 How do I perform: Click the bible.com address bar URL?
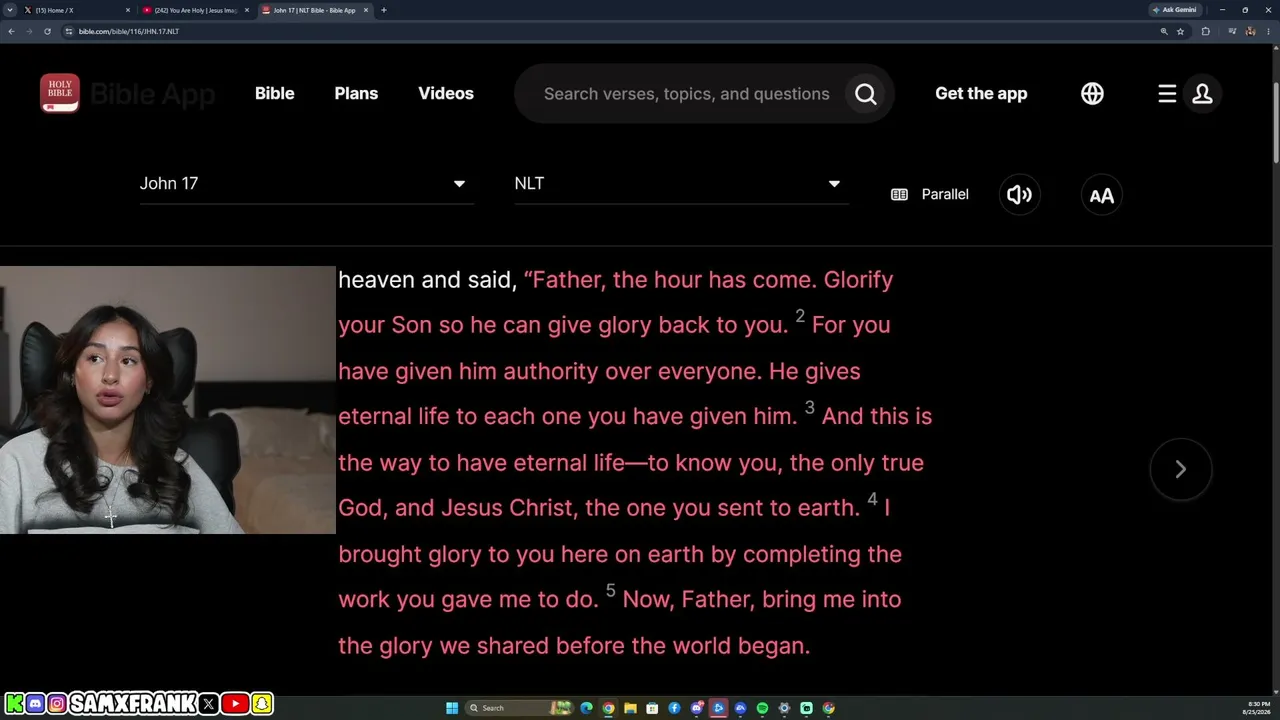coord(129,31)
